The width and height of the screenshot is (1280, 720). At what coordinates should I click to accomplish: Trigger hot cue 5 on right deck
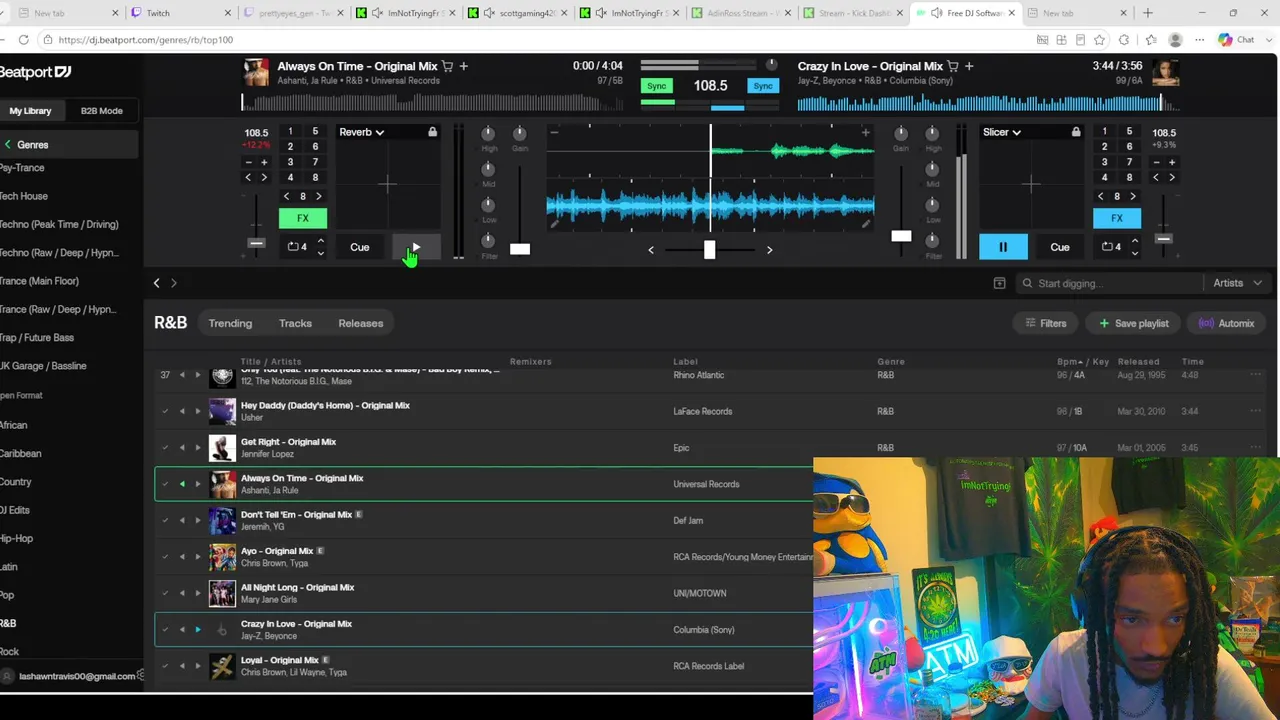[1129, 131]
